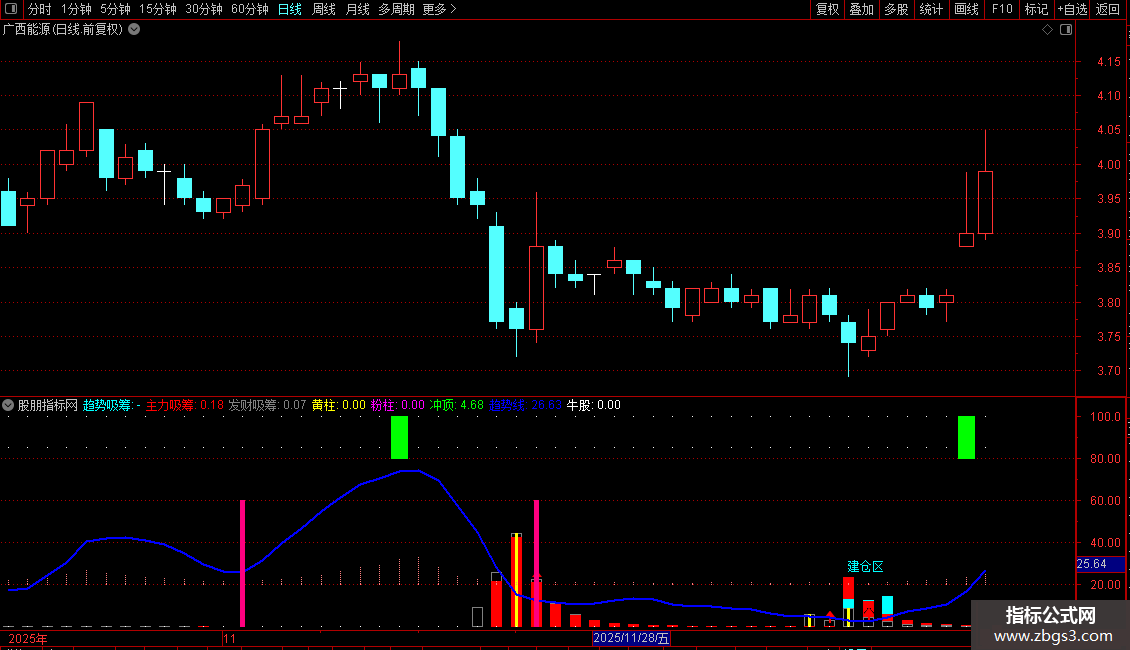Select the 1分钟 period
The width and height of the screenshot is (1130, 650).
pos(76,9)
